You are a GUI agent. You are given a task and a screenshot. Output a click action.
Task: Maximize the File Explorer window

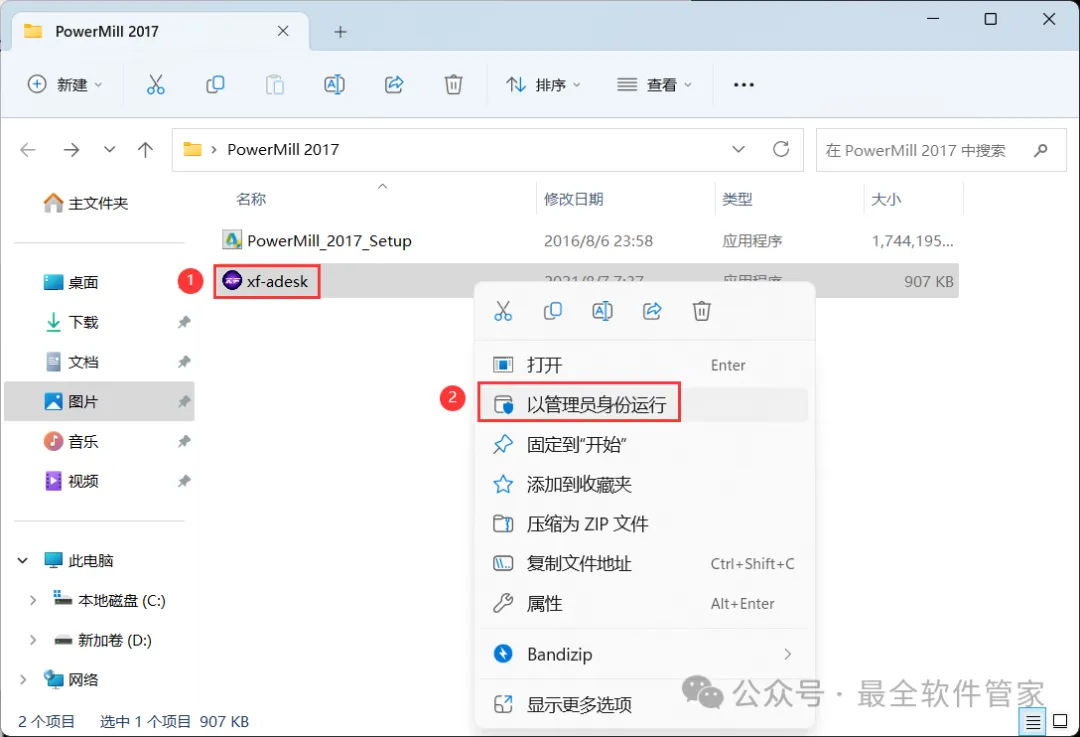(x=990, y=19)
